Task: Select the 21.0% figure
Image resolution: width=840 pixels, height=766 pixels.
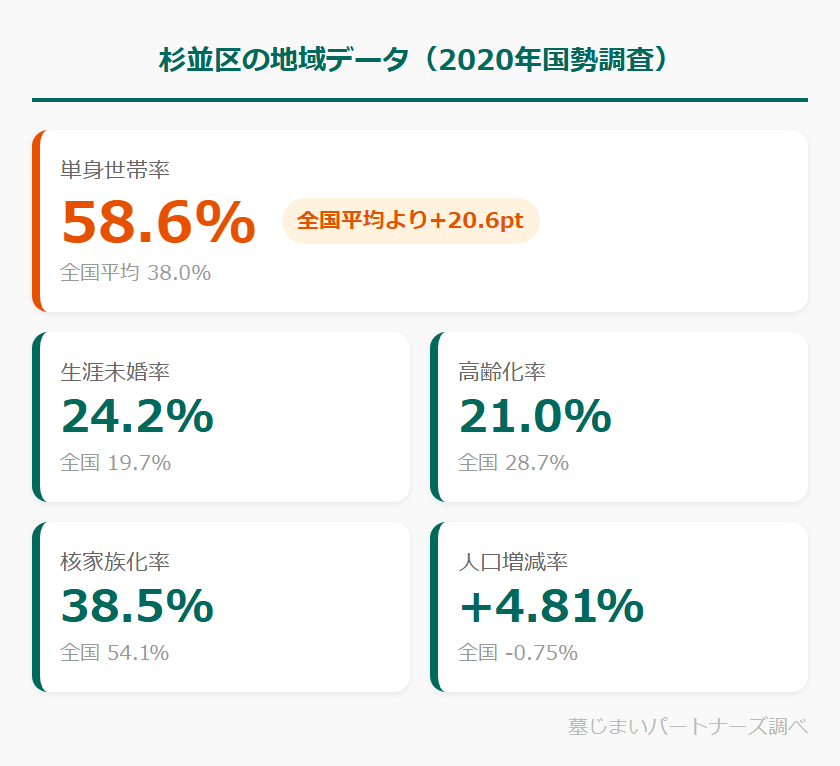Action: (535, 416)
